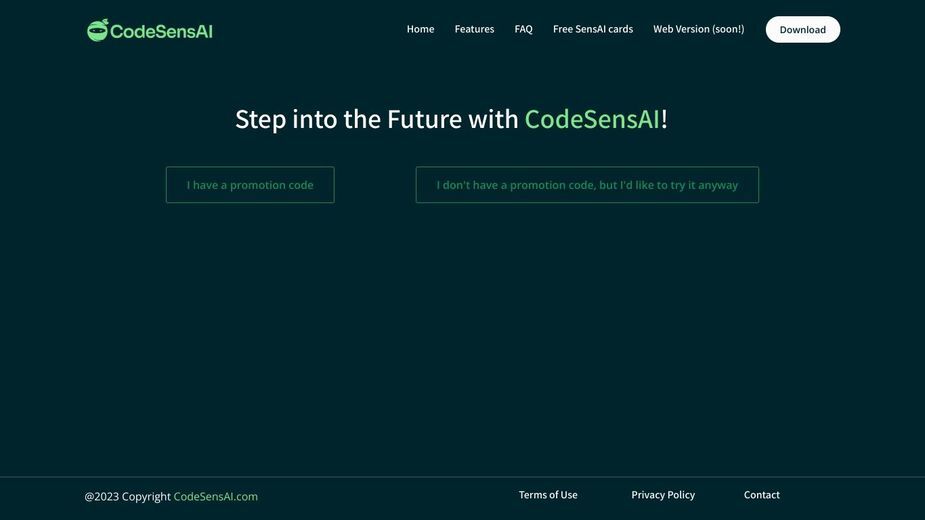Click the exclamation mark ending the headline
The image size is (925, 520).
[664, 119]
